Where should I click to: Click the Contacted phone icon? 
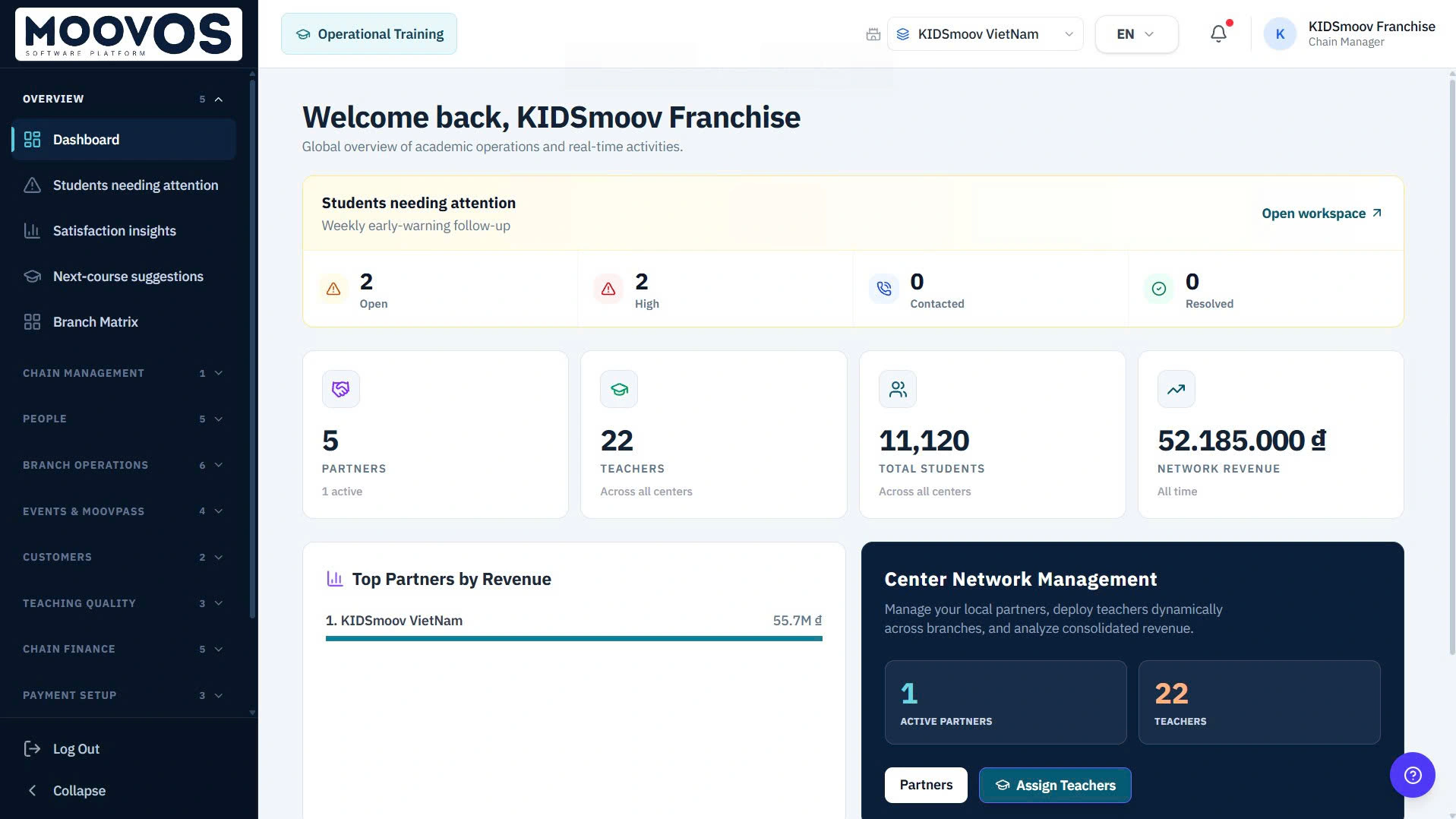pos(883,289)
